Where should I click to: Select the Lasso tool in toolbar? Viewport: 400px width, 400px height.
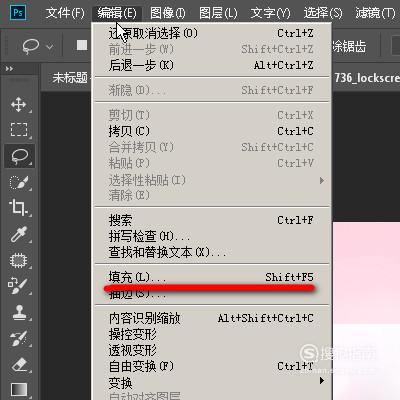19,156
